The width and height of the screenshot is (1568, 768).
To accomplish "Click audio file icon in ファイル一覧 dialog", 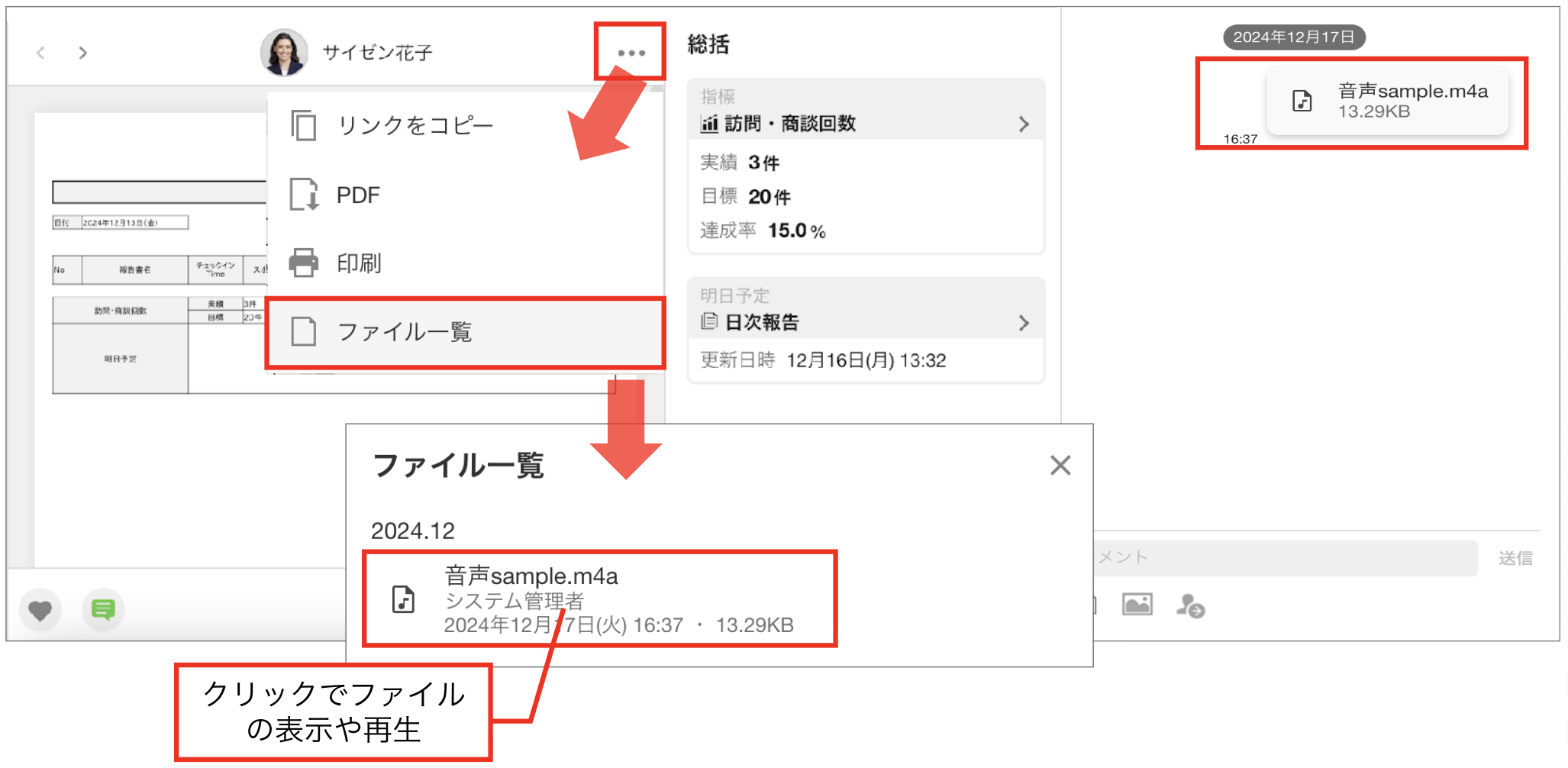I will coord(403,599).
